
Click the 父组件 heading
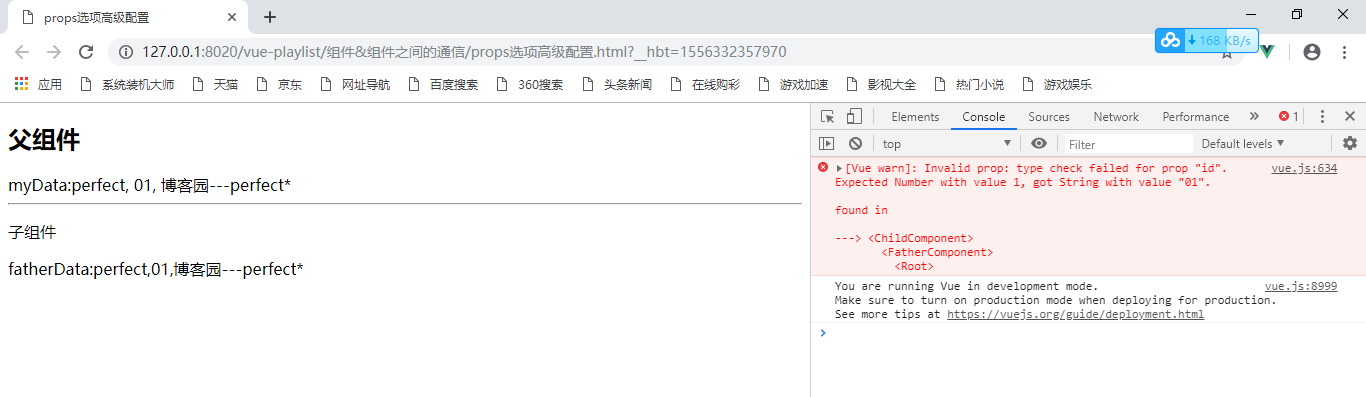[x=44, y=141]
